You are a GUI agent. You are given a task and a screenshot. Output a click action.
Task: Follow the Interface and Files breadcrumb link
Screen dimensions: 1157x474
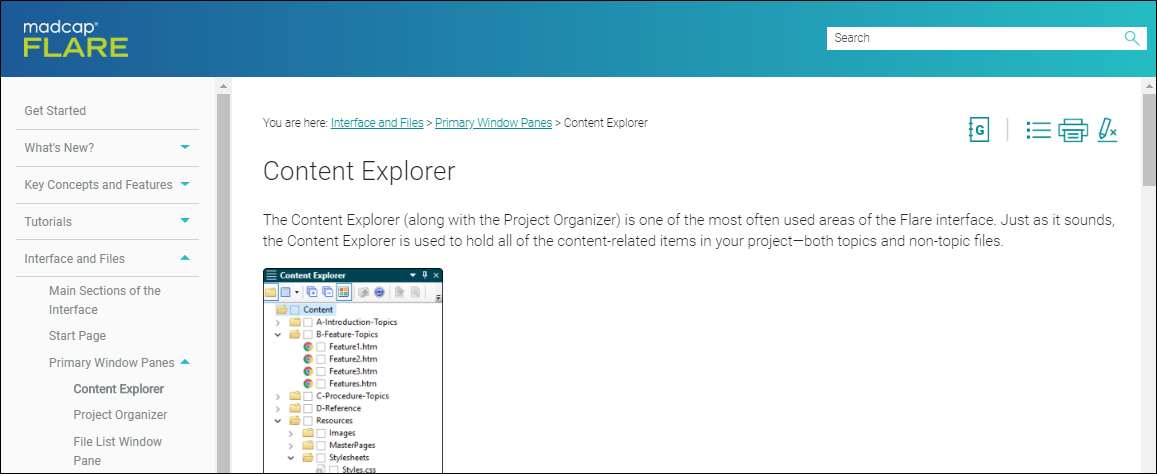click(377, 123)
